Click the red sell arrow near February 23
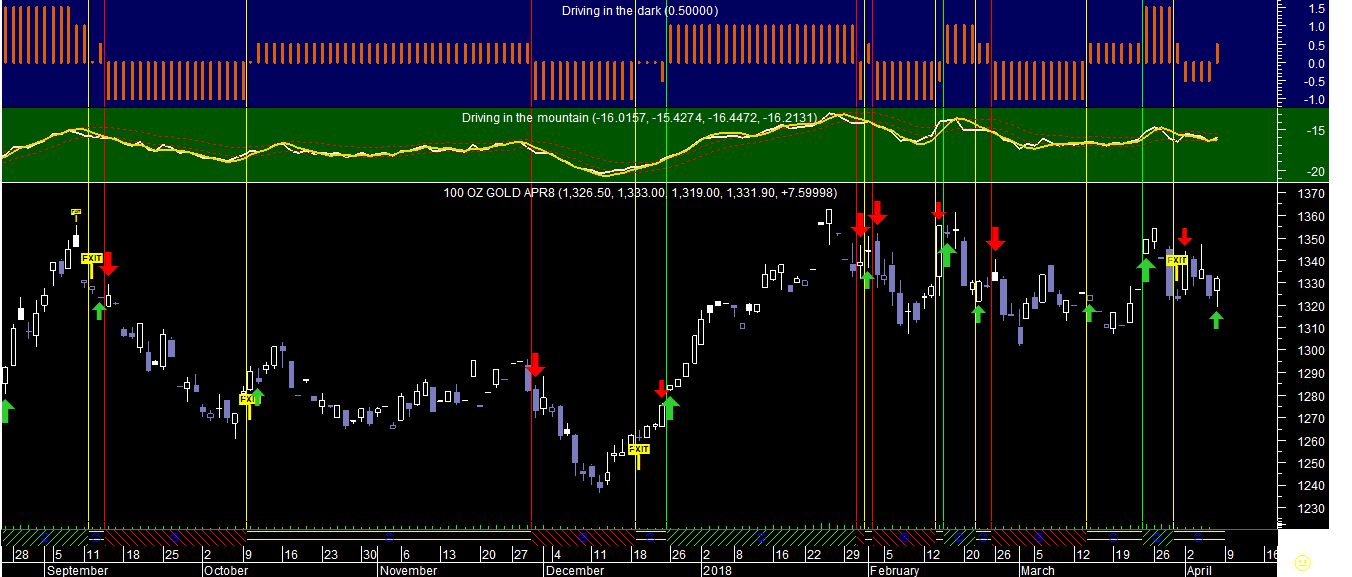 [x=995, y=238]
